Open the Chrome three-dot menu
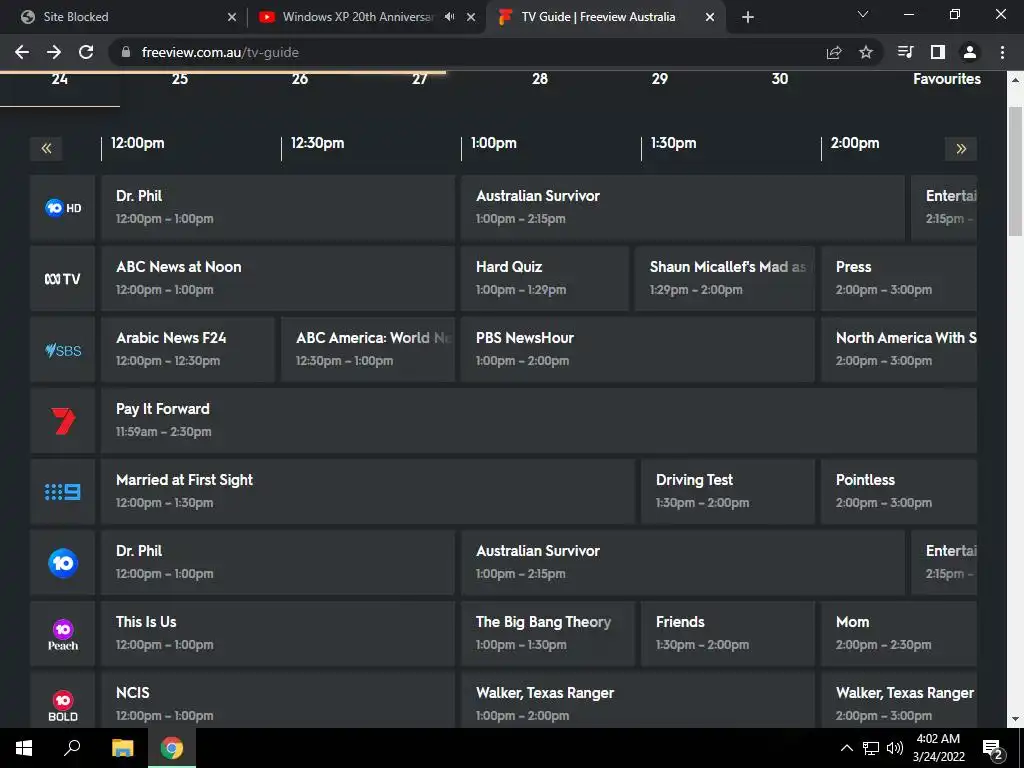1024x768 pixels. (1002, 52)
